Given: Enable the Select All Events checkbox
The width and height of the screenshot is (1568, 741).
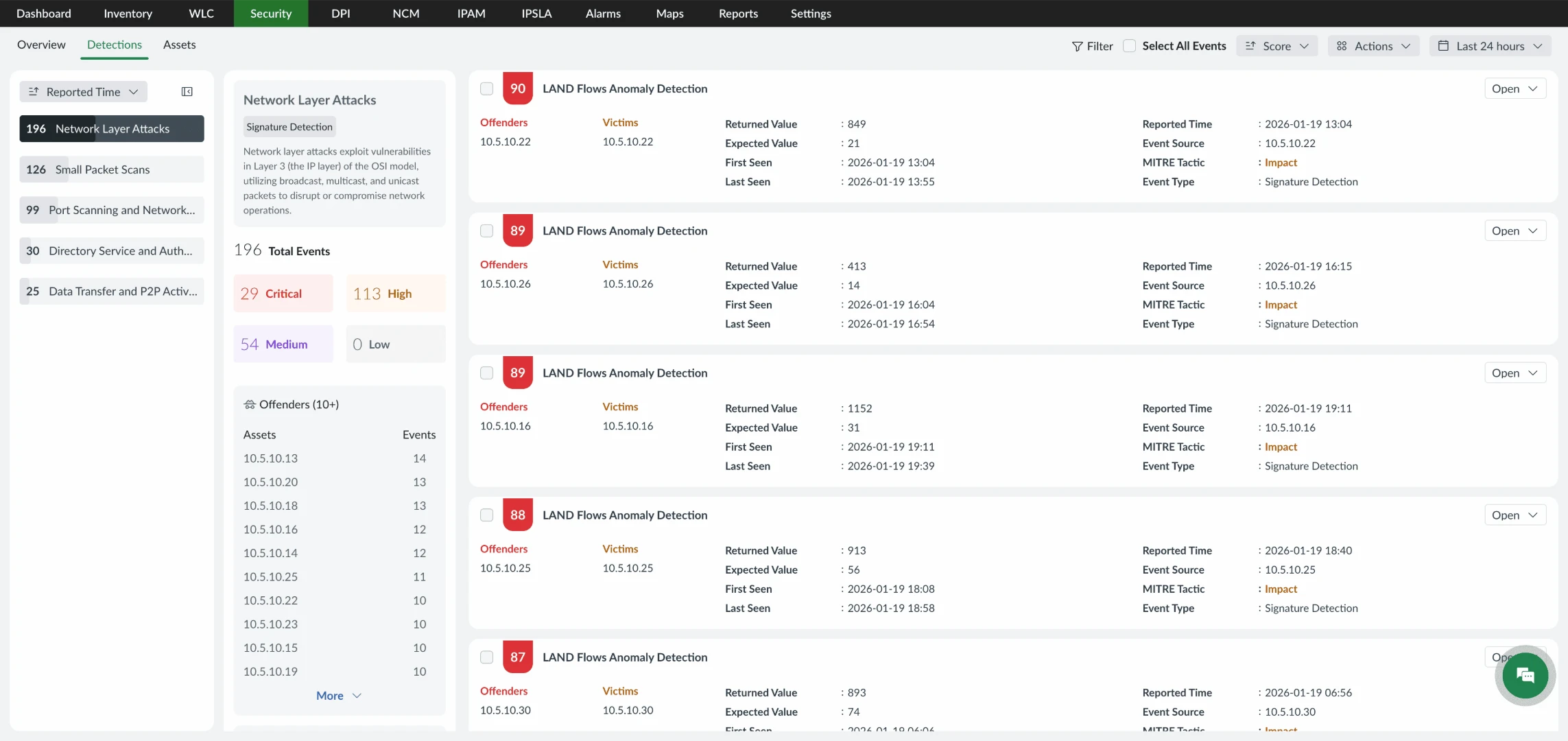Looking at the screenshot, I should click(1129, 45).
